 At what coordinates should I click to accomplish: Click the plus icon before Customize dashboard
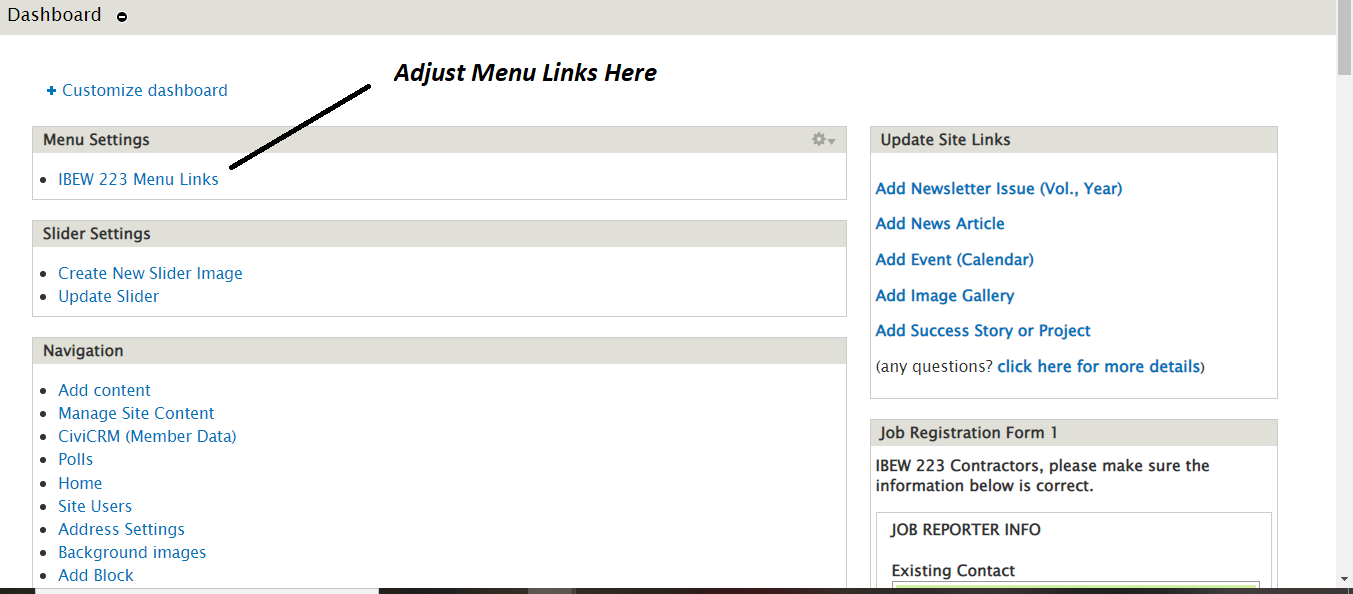coord(51,90)
